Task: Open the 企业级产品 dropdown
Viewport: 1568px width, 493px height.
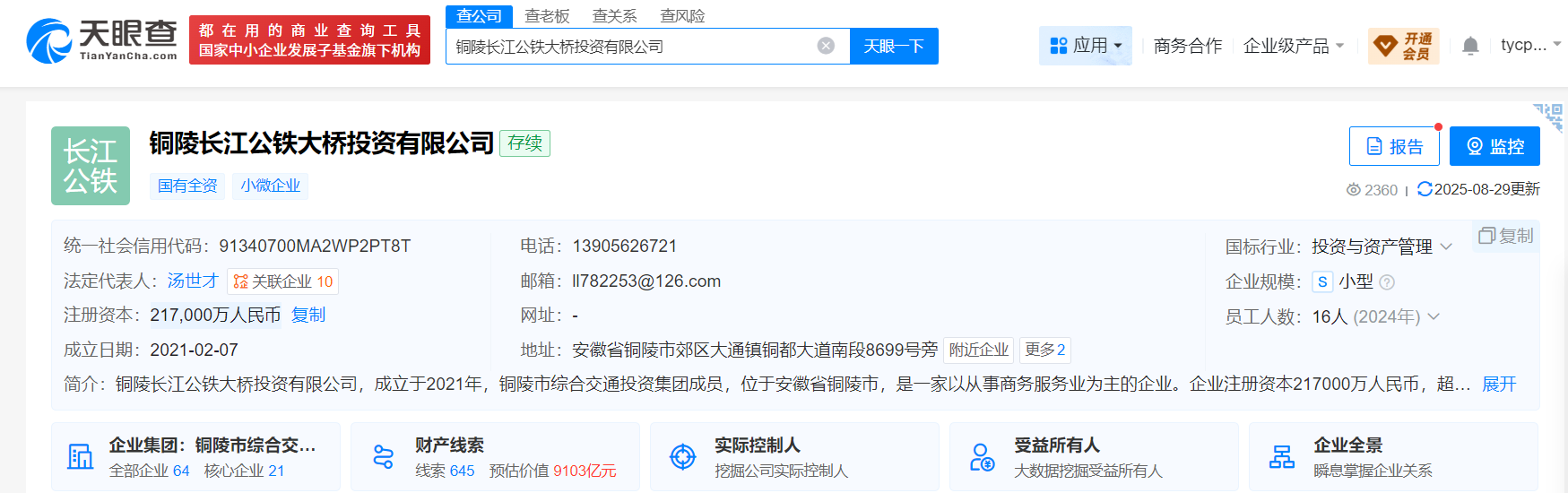Action: pos(1294,46)
